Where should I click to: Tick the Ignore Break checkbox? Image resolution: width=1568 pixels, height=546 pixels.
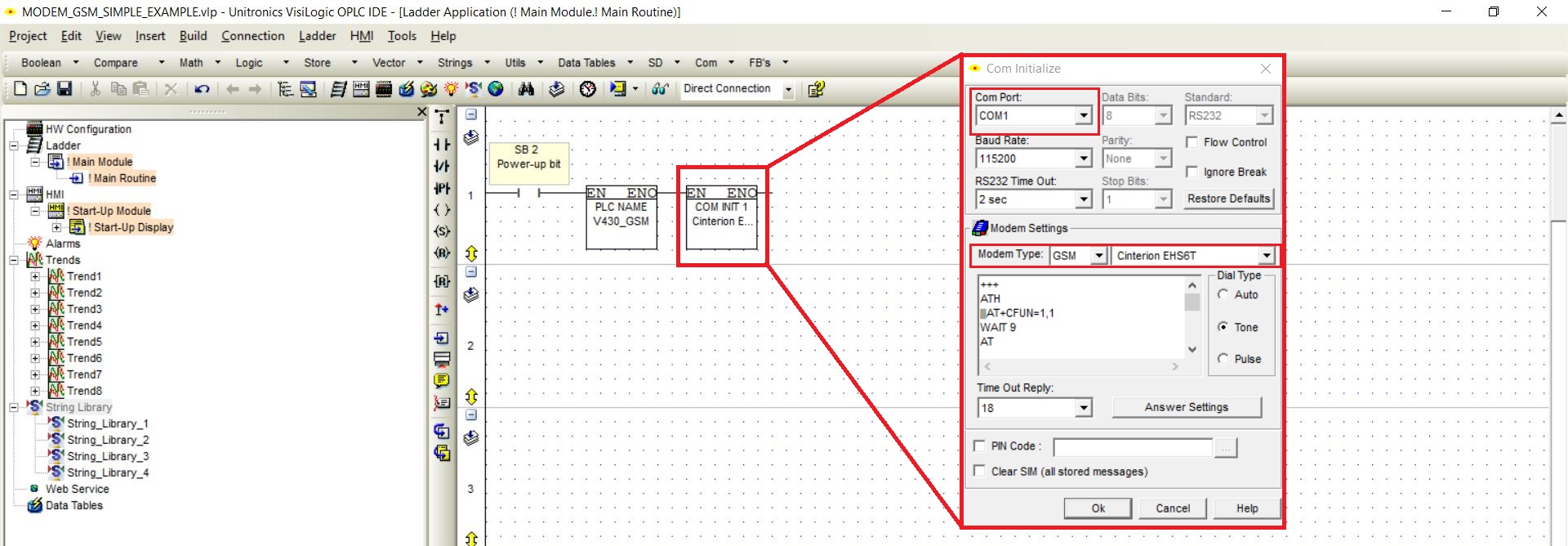pos(1192,172)
